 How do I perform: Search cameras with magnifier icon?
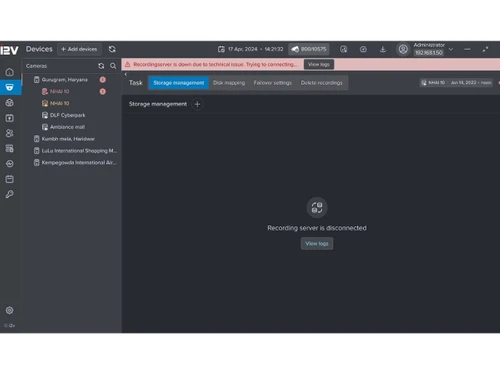click(x=113, y=66)
